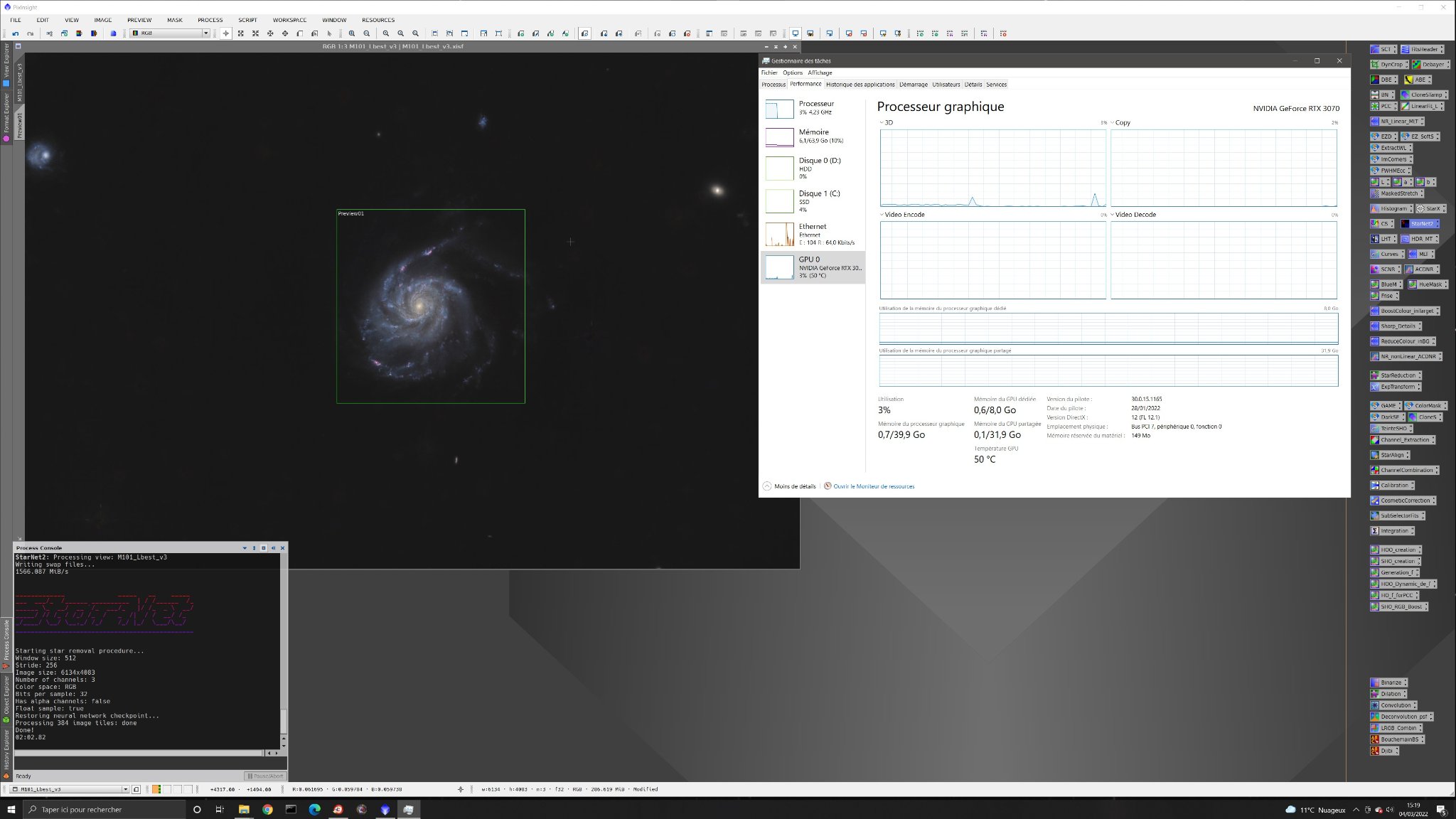This screenshot has width=1456, height=819.
Task: Click the Preview01 label on the galaxy image
Action: (350, 213)
